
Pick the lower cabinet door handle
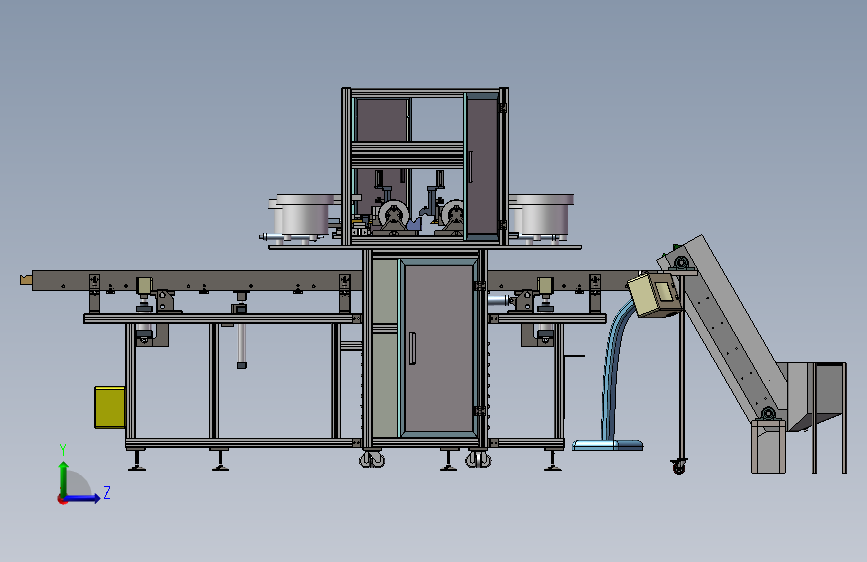[412, 348]
